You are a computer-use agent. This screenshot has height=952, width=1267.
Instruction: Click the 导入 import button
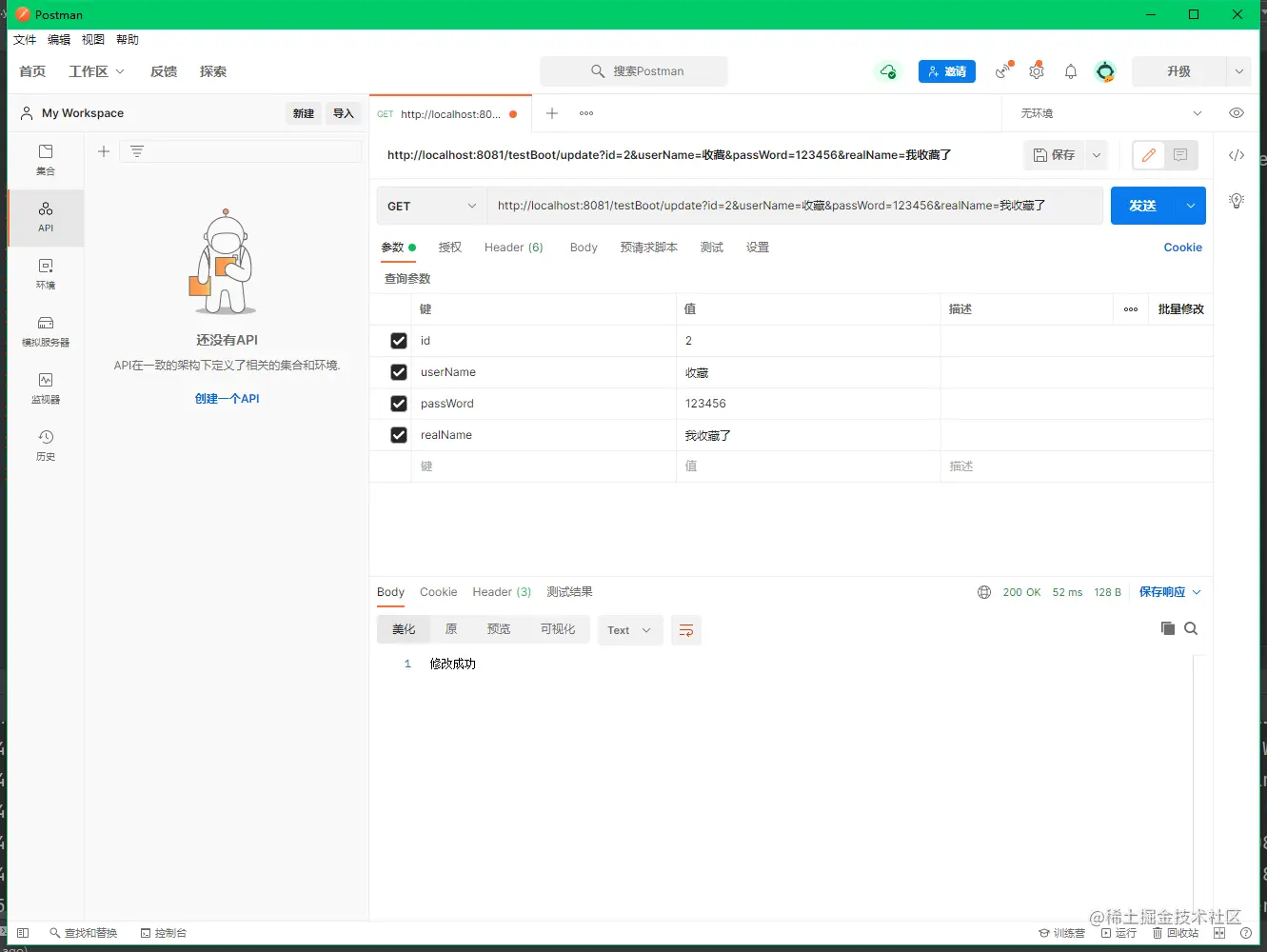coord(344,113)
